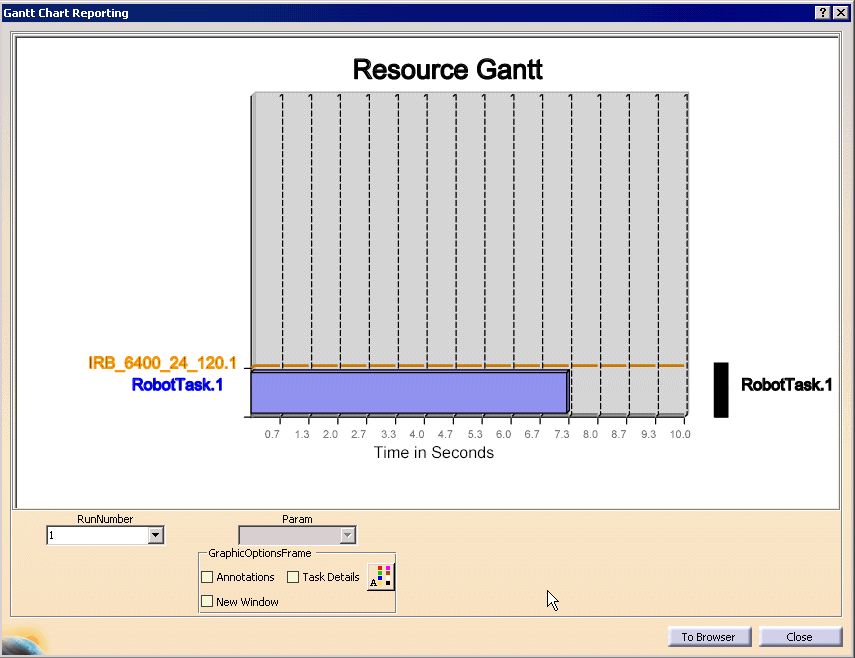Click the Resource Gantt chart title
855x658 pixels.
click(447, 70)
